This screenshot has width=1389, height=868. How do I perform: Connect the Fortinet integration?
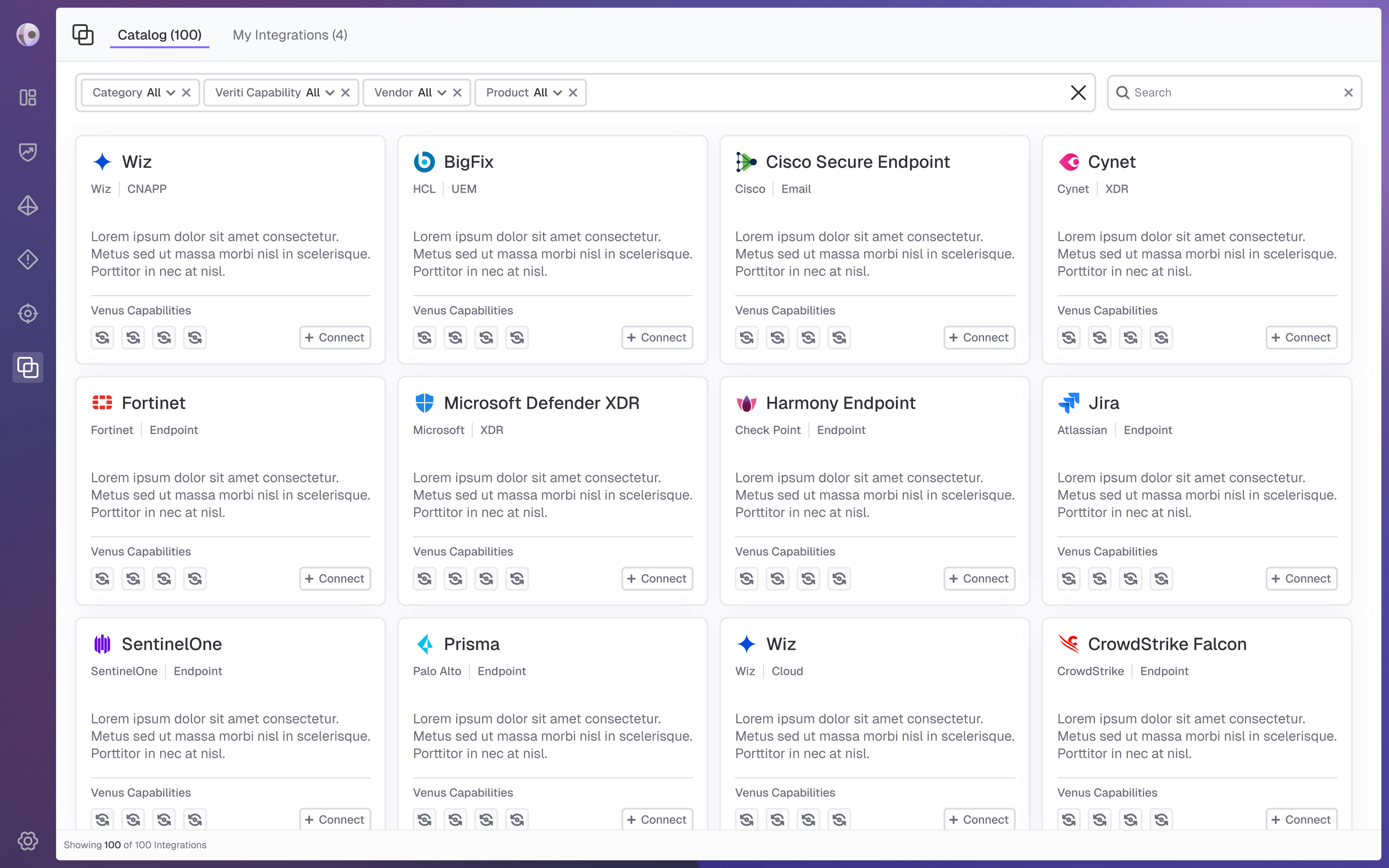[x=335, y=579]
